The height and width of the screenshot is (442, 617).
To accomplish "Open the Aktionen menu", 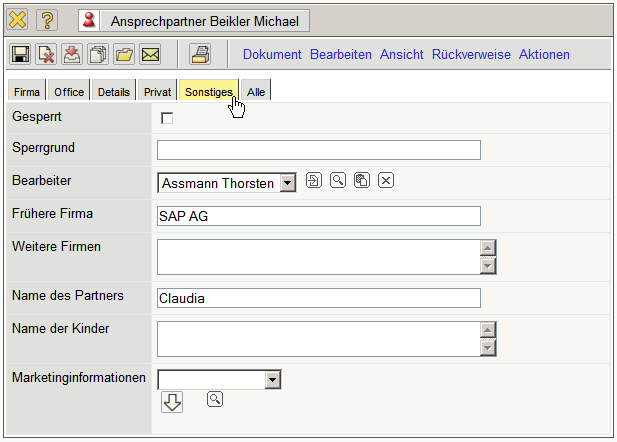I will click(x=544, y=55).
